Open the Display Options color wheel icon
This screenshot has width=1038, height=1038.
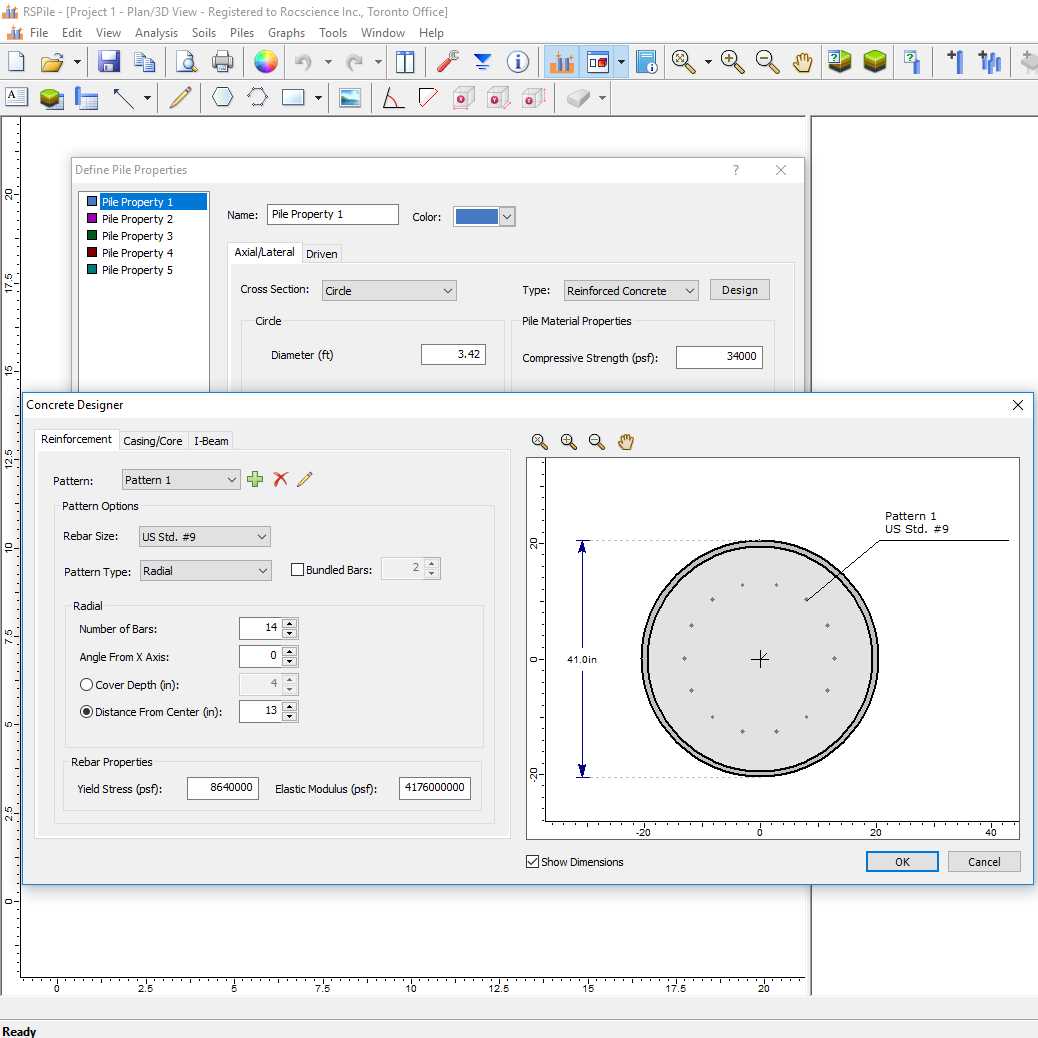click(265, 62)
